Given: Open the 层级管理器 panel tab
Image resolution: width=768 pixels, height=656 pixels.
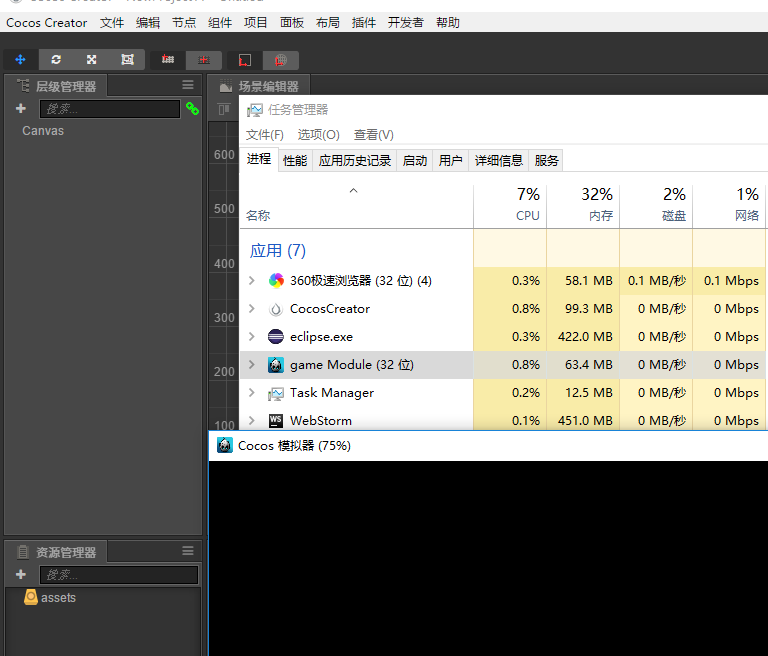Looking at the screenshot, I should click(x=57, y=86).
